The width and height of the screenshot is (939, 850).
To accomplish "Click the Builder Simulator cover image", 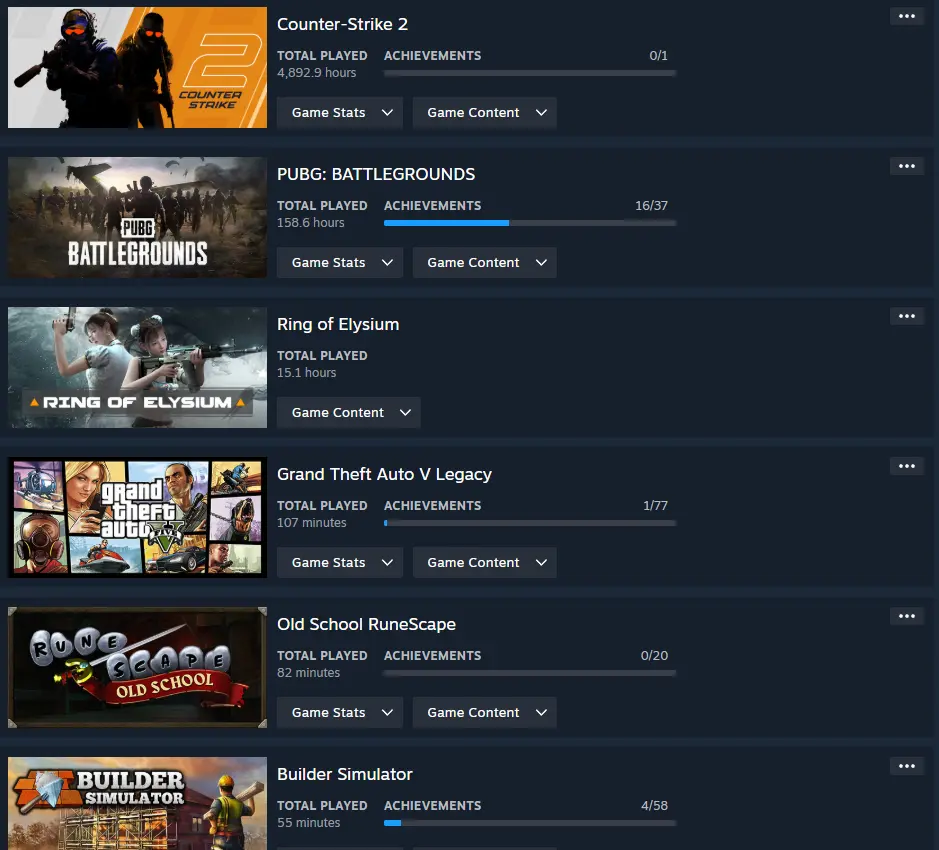I will tap(137, 803).
